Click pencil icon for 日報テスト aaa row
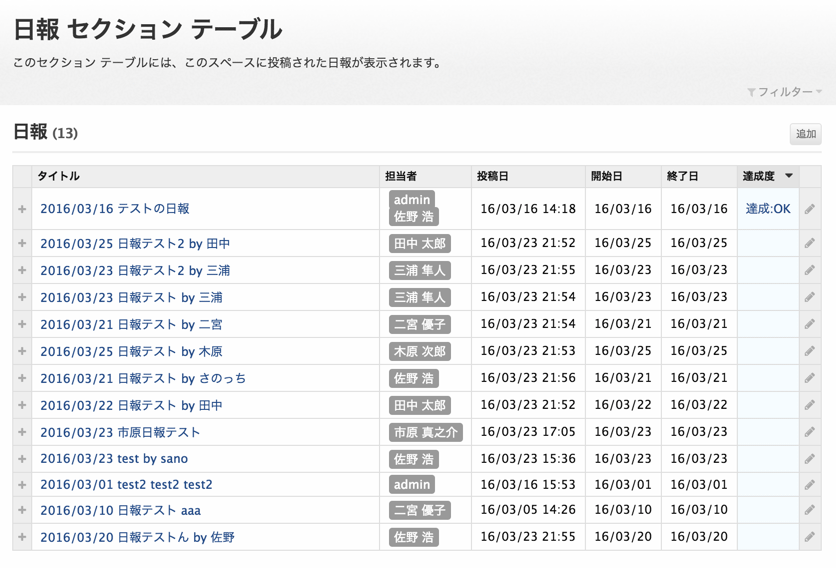Screen dimensions: 836x568 [809, 510]
